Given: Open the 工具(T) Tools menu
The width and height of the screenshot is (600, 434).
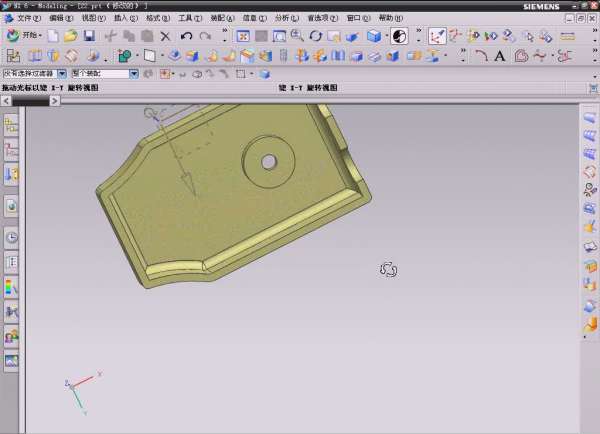Looking at the screenshot, I should [190, 18].
